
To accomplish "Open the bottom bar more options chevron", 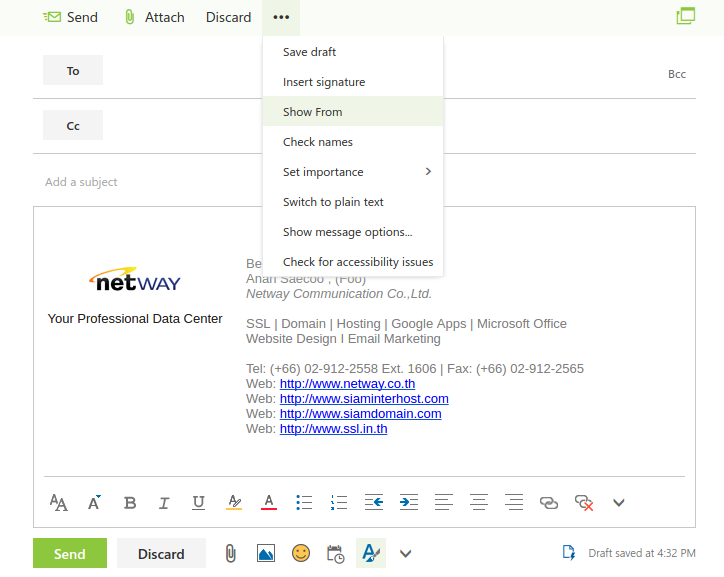I will point(405,553).
